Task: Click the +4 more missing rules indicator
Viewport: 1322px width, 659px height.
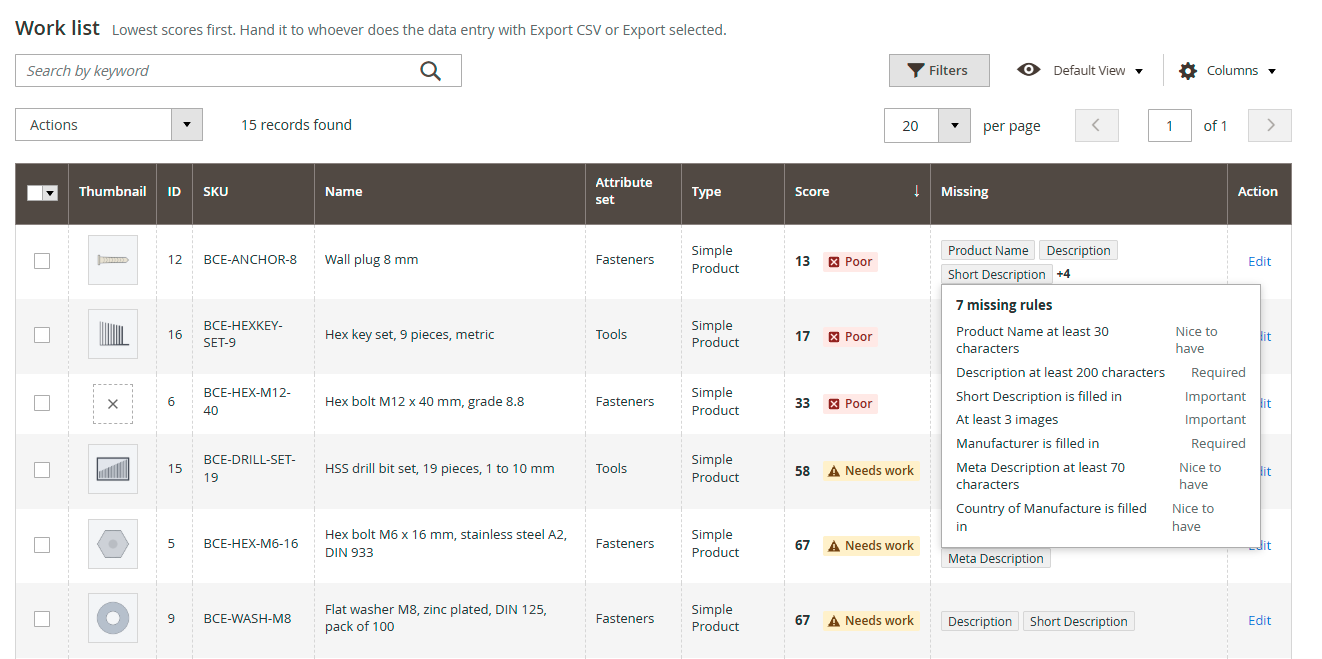Action: point(1063,274)
